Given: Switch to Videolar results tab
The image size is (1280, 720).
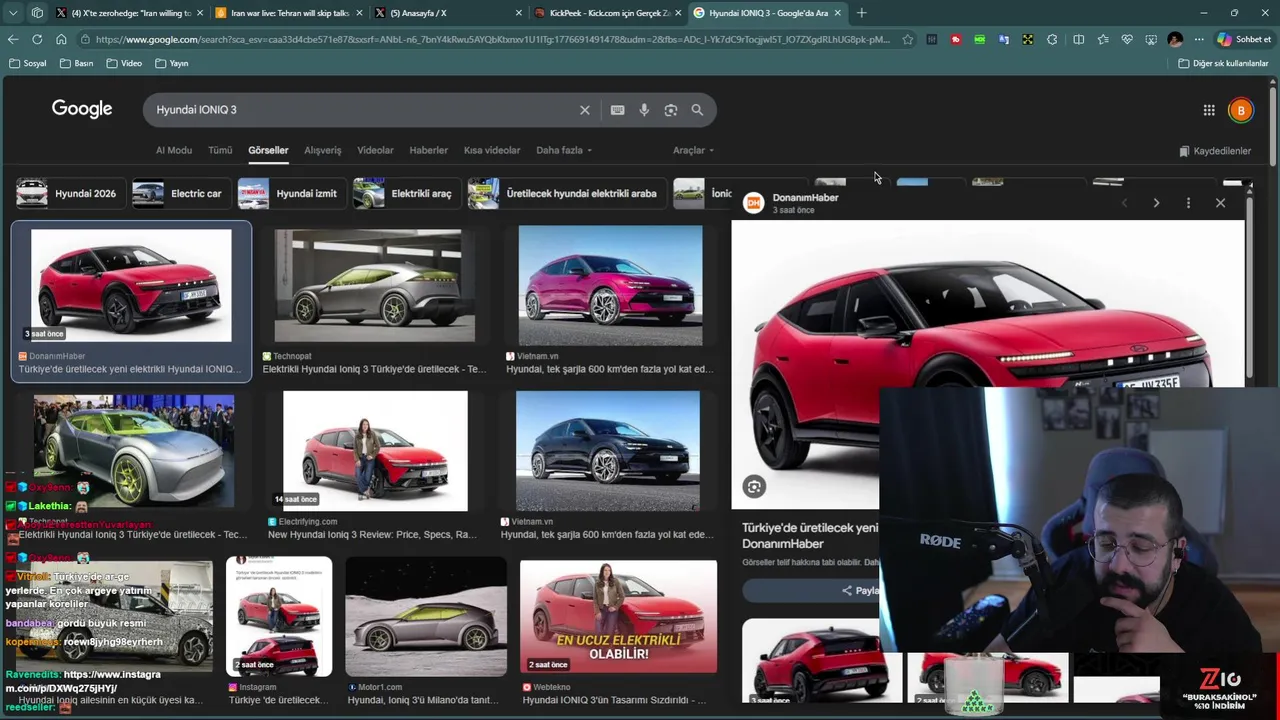Looking at the screenshot, I should 375,150.
